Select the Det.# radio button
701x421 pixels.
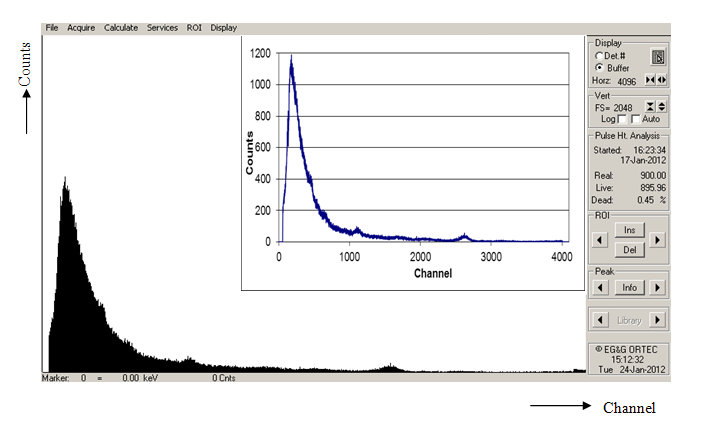tap(599, 55)
